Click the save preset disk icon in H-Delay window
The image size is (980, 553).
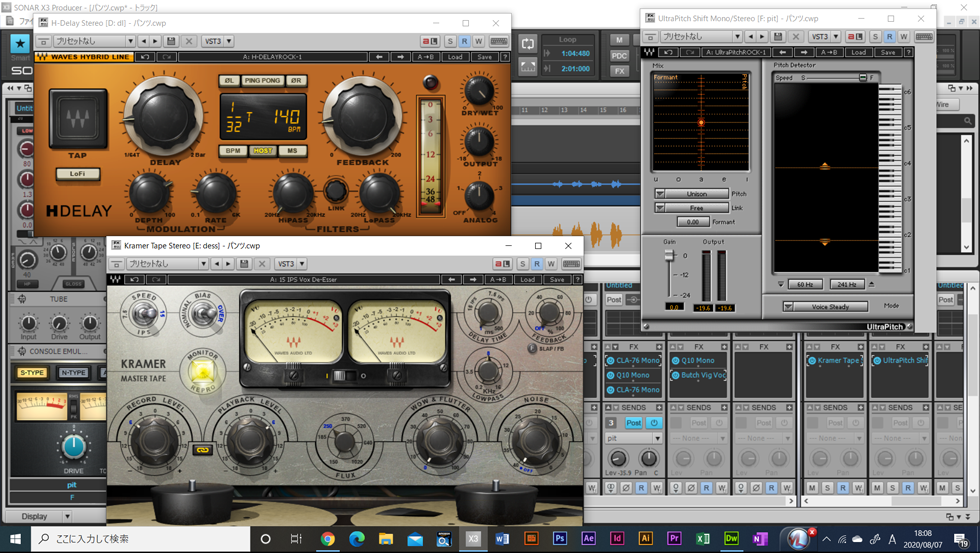click(171, 41)
